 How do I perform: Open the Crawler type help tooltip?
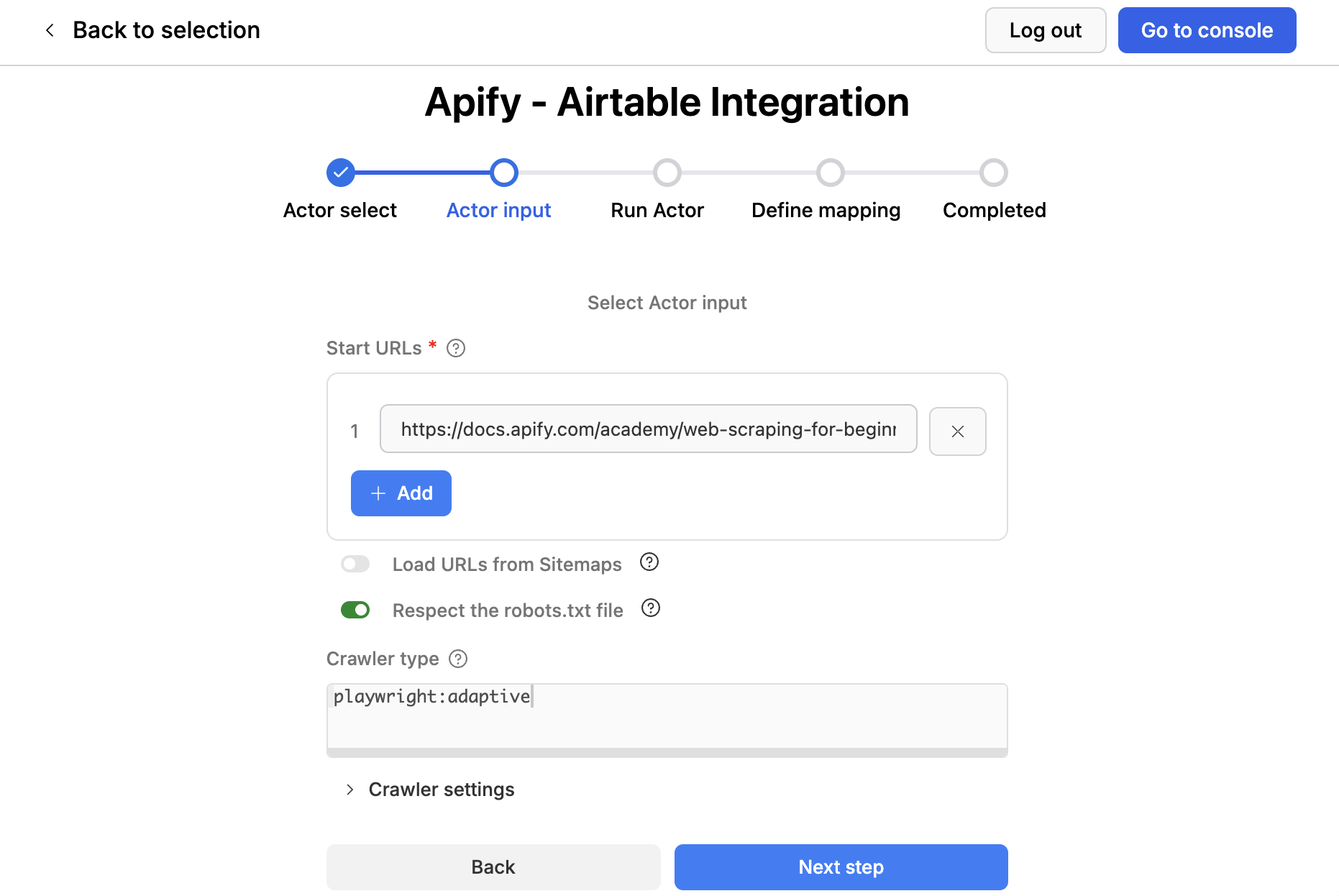[x=457, y=658]
